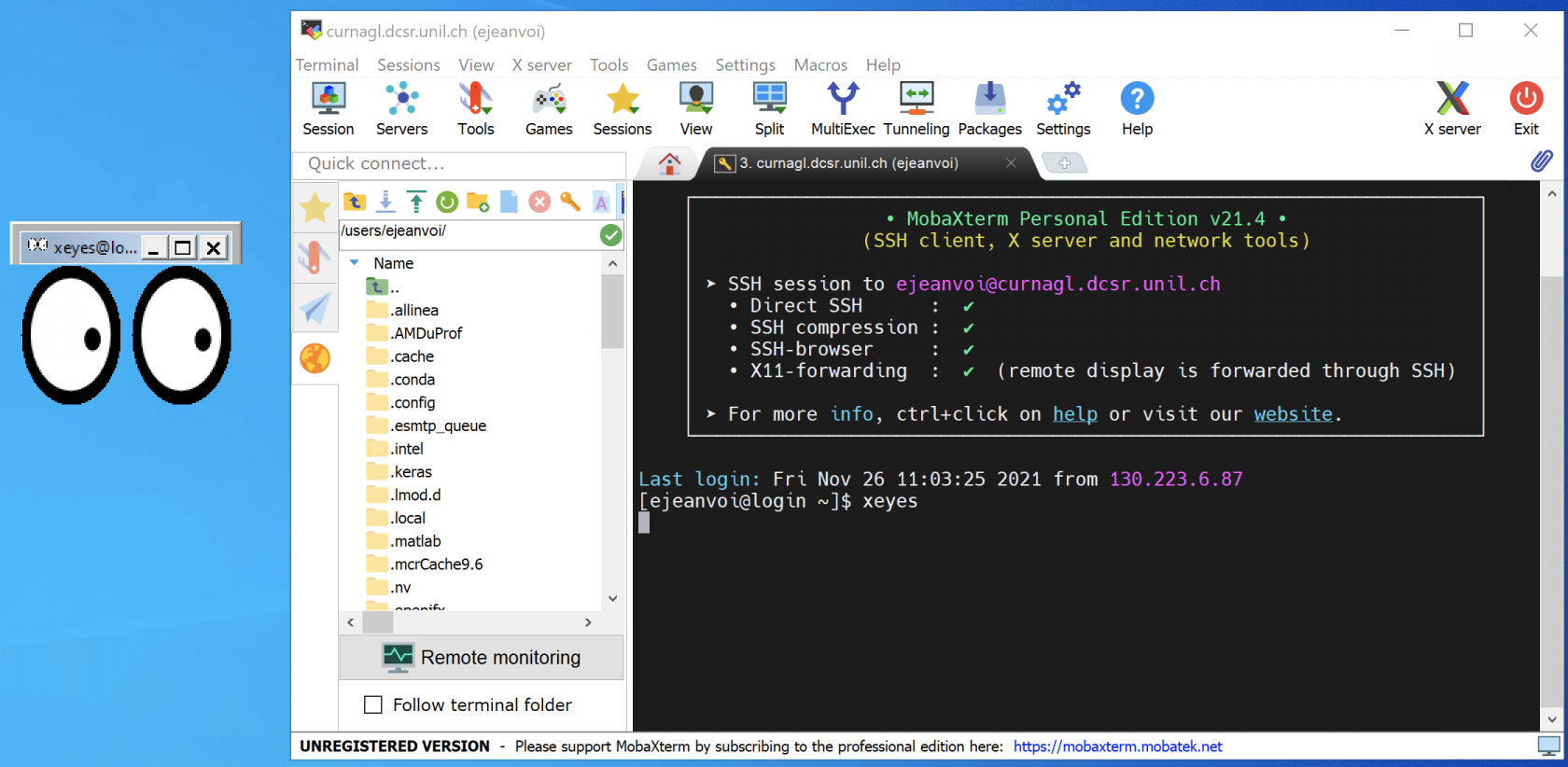Open the .conda folder
This screenshot has height=767, width=1568.
[413, 380]
